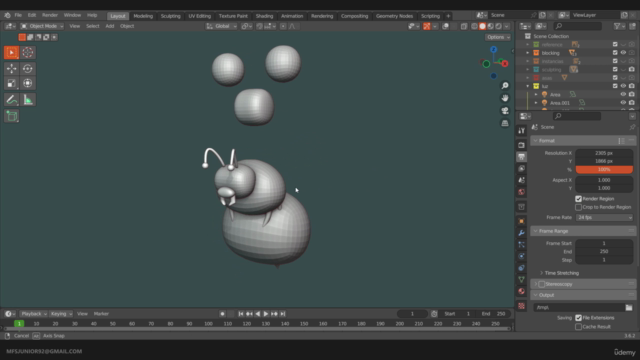
Task: Pick the Scale tool
Action: click(x=11, y=83)
